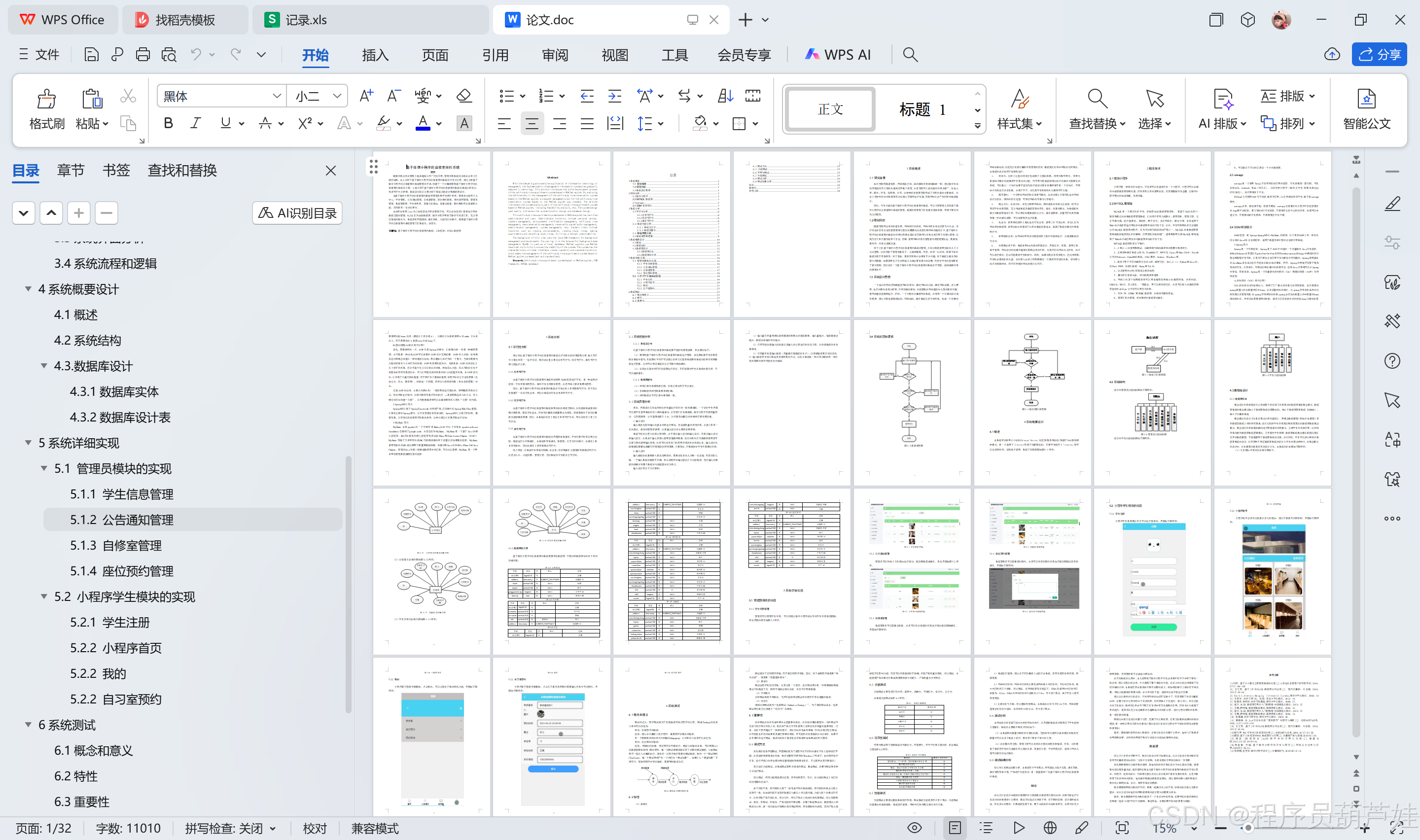
Task: Apply the 标题 1 style
Action: [x=923, y=109]
